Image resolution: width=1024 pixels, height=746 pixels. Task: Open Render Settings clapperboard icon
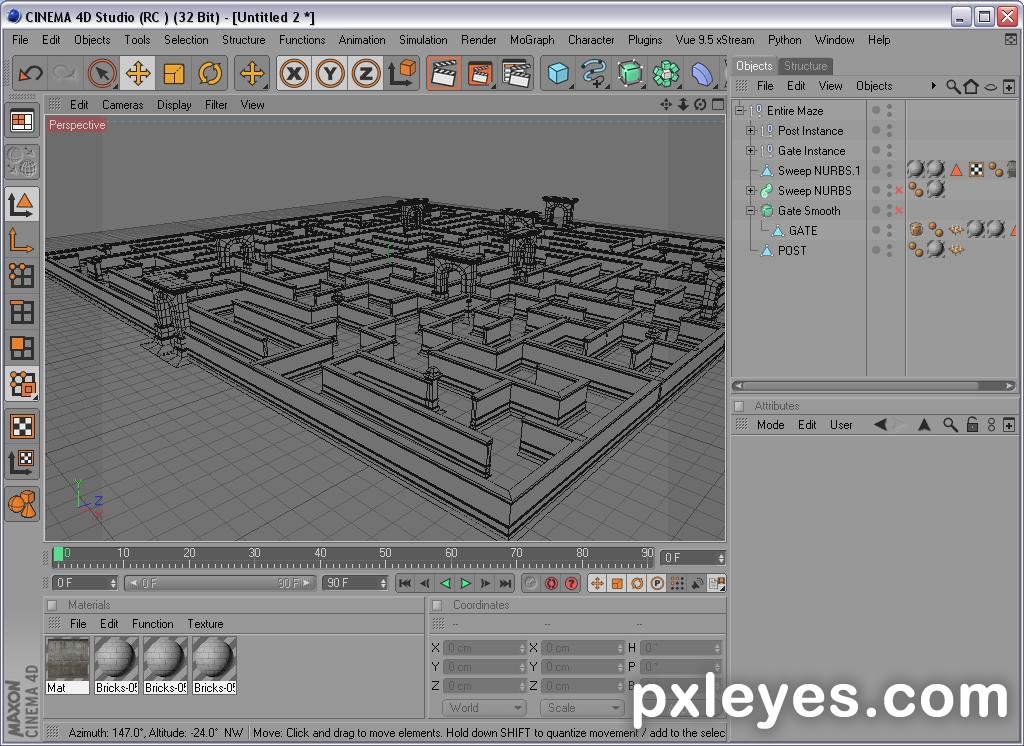[517, 73]
